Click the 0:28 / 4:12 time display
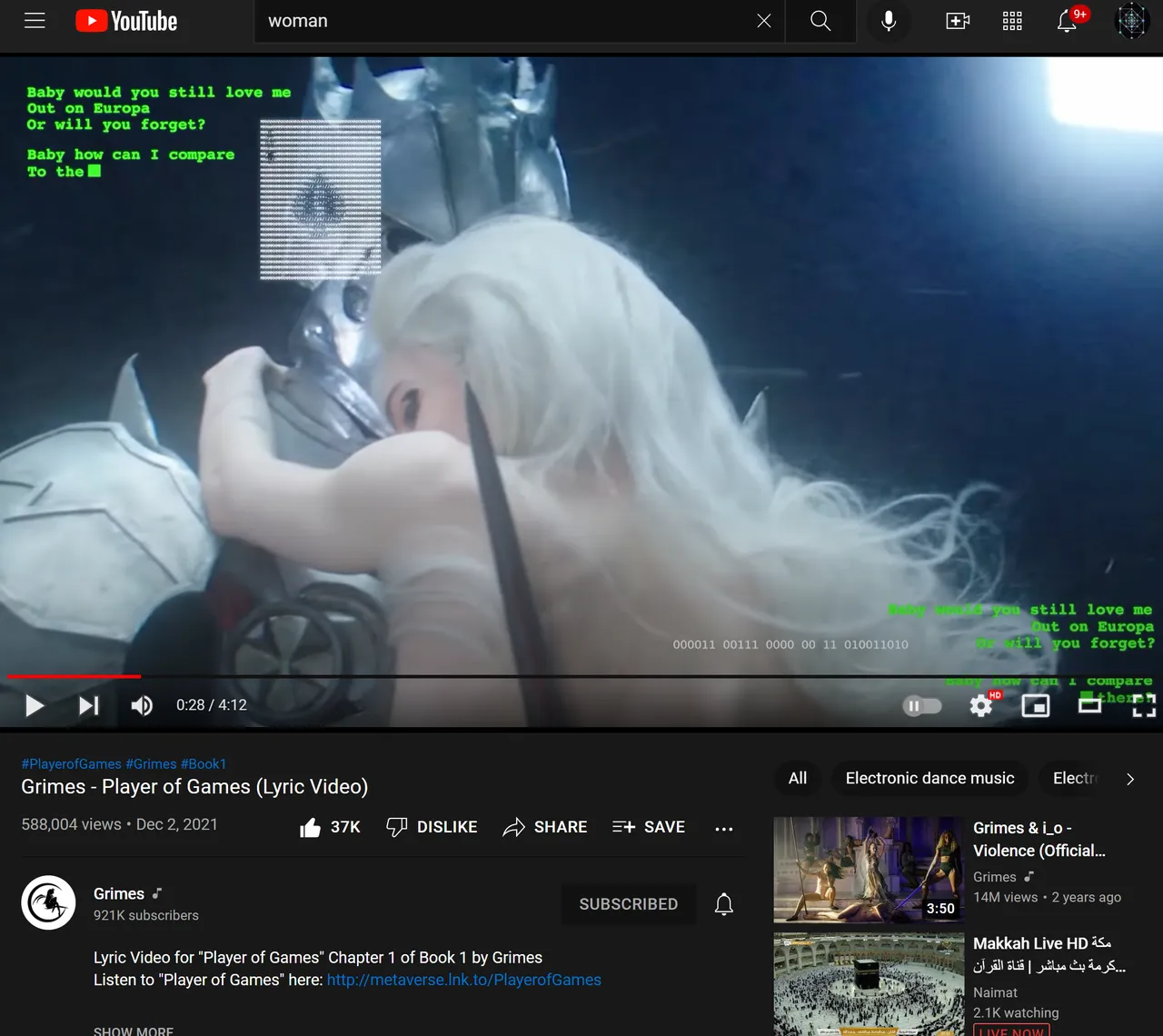The height and width of the screenshot is (1036, 1163). coord(212,705)
